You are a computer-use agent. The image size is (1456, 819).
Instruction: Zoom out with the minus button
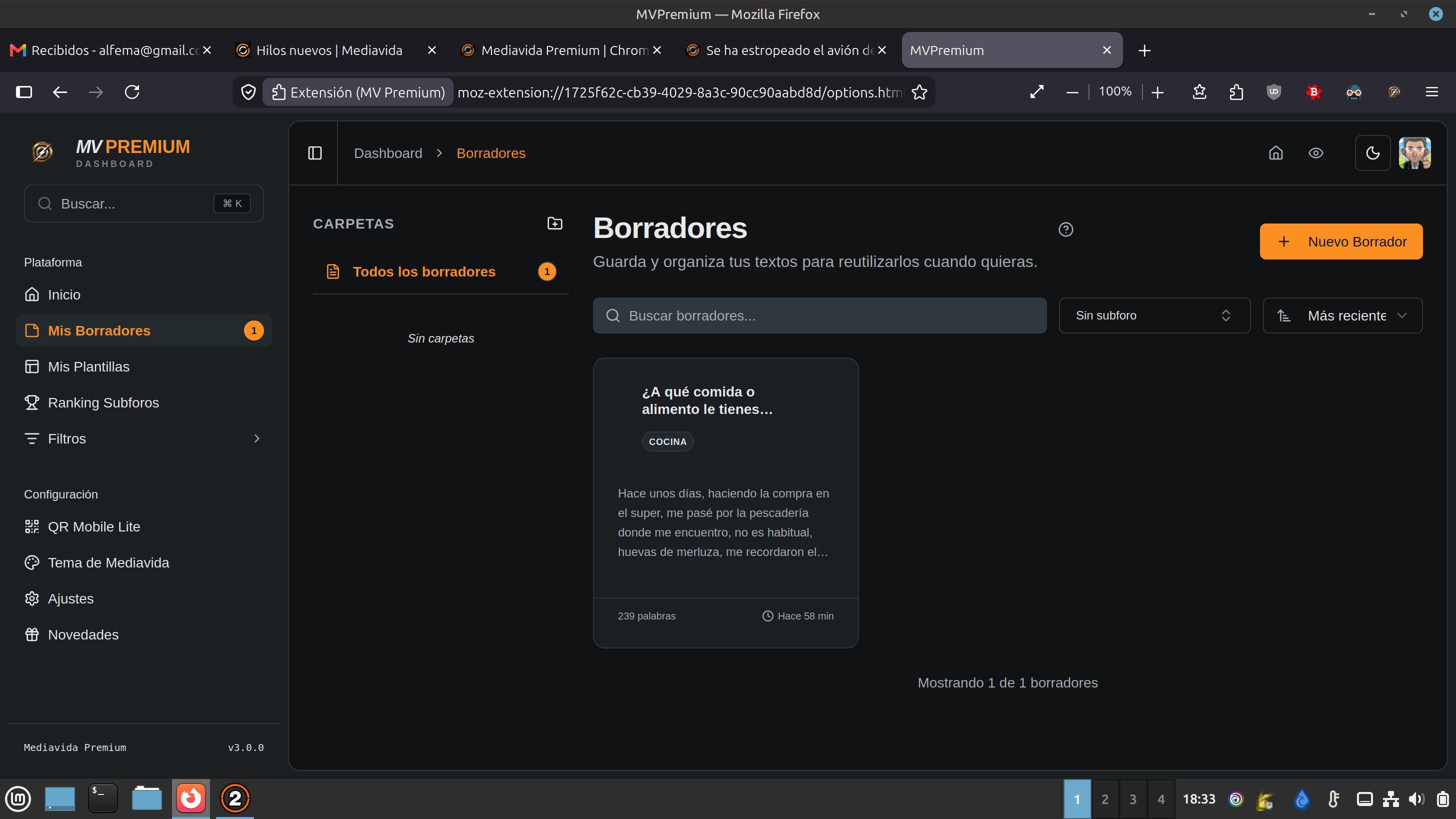point(1071,92)
